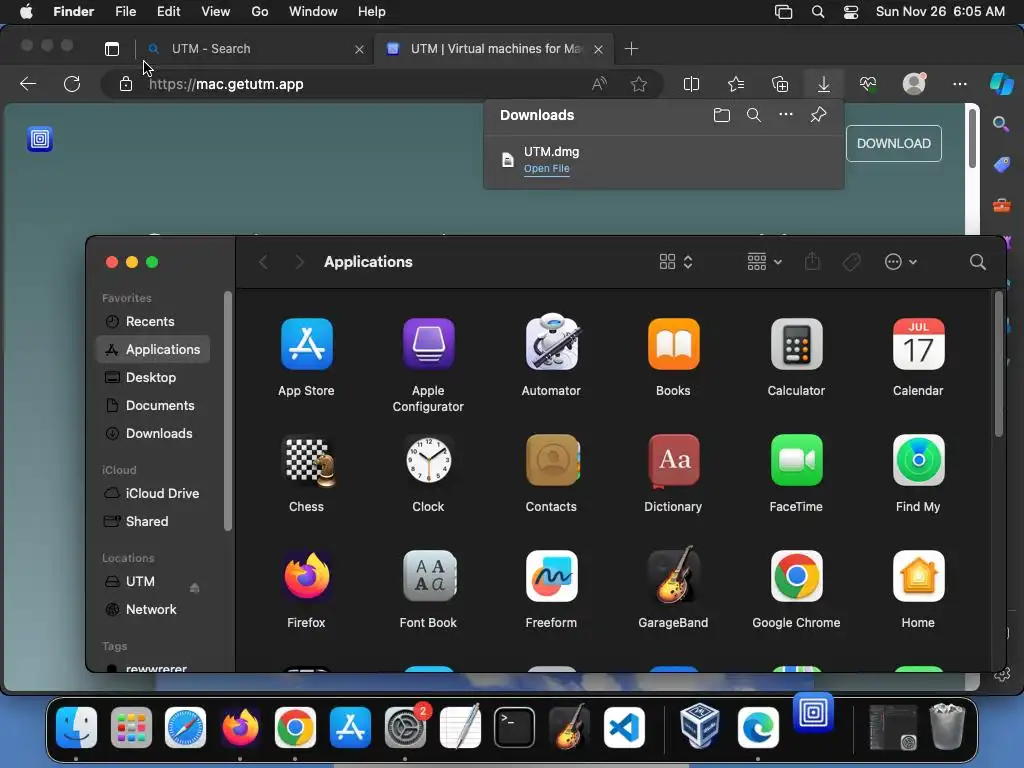Select the FaceTime app icon

[x=796, y=460]
